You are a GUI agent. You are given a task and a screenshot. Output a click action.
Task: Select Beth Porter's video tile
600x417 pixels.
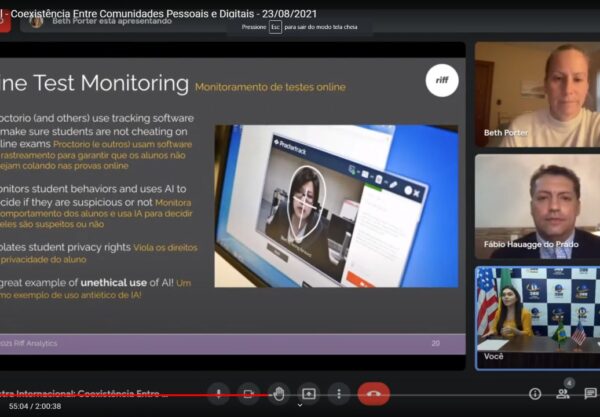coord(536,94)
